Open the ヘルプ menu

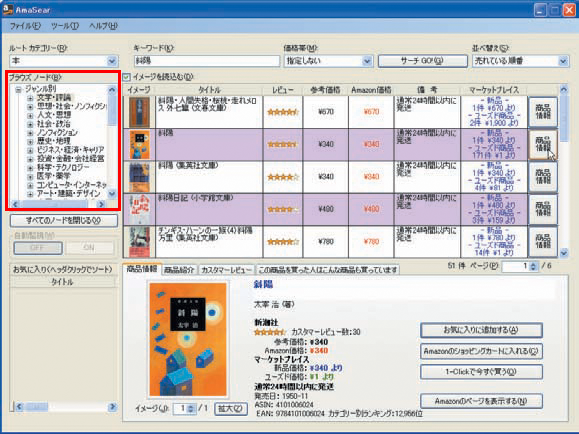pyautogui.click(x=103, y=26)
